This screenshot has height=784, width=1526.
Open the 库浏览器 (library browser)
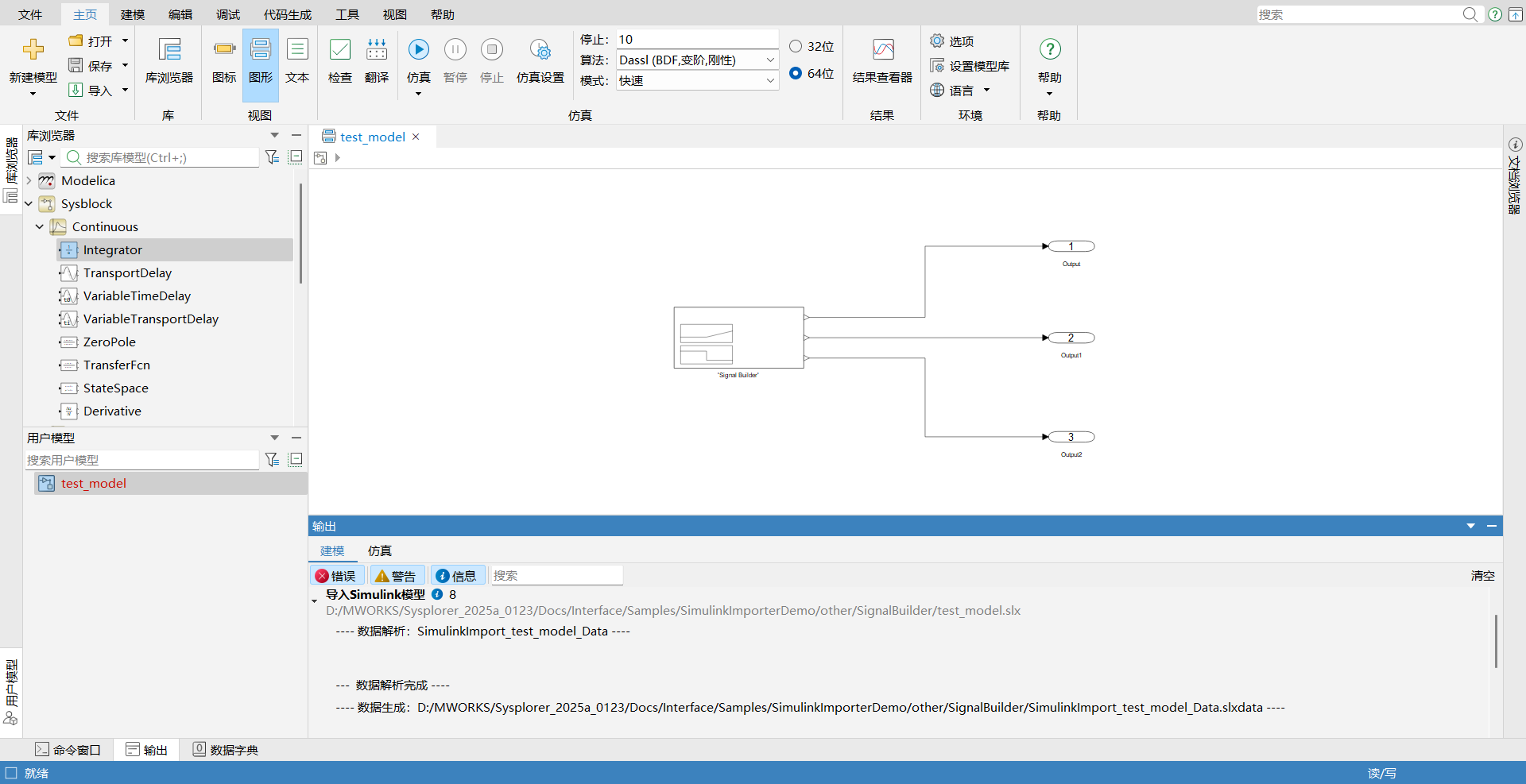tap(169, 60)
